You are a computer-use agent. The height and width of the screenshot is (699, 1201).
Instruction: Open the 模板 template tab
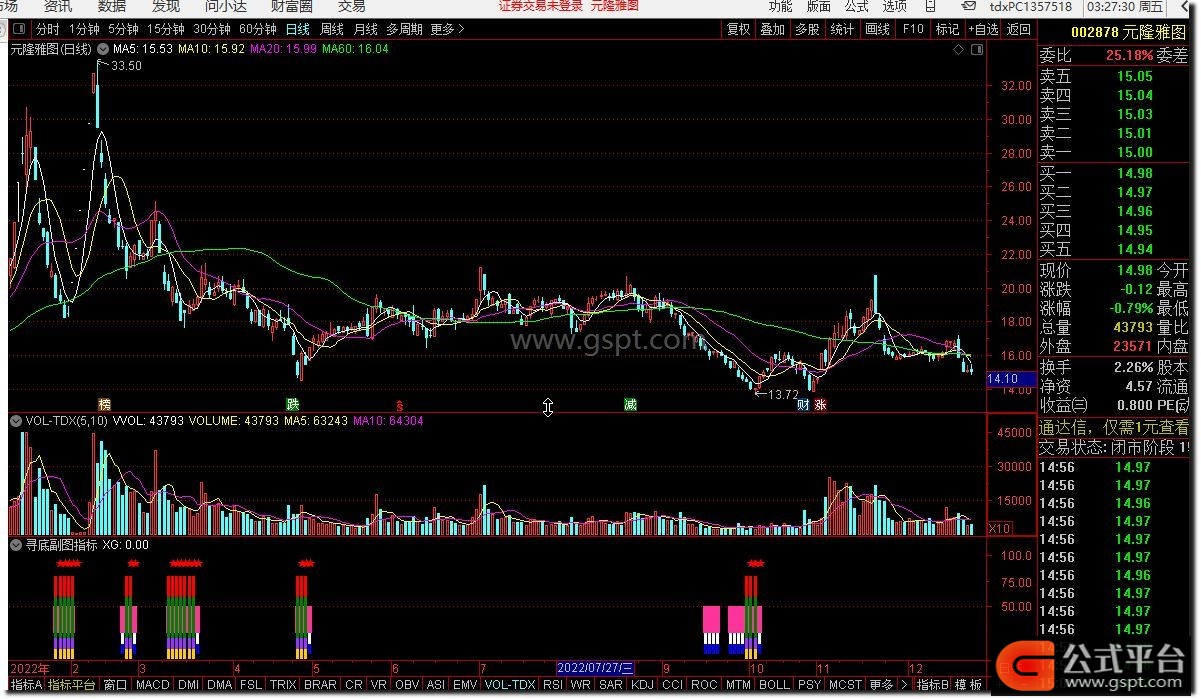click(968, 685)
